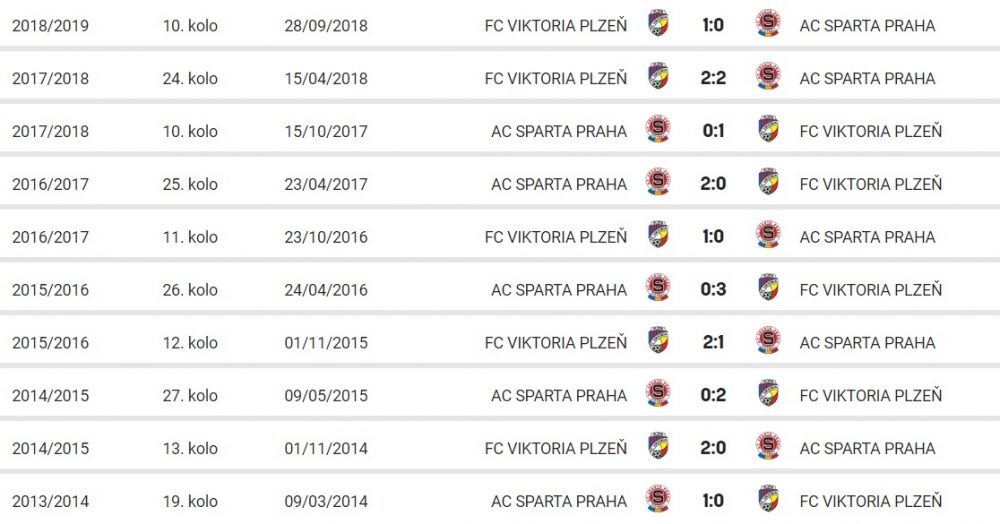Click FC Viktoria Plzeň name in 23/10/2016 row
This screenshot has height=524, width=1000.
tap(556, 237)
